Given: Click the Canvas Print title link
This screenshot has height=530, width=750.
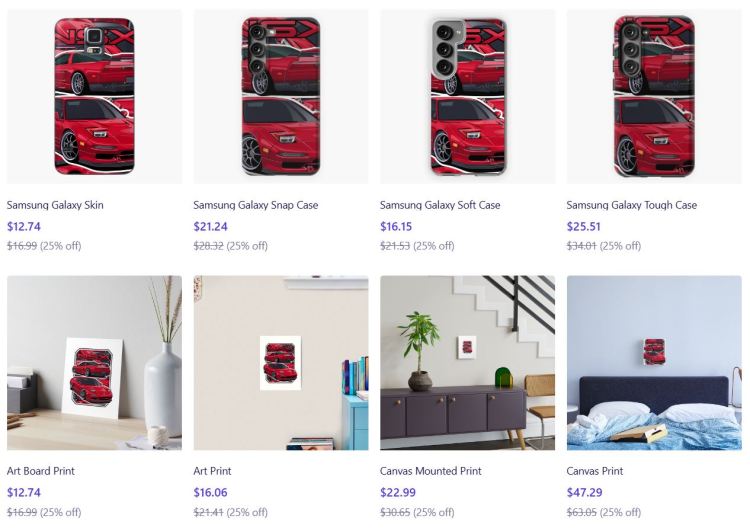Looking at the screenshot, I should coord(595,471).
